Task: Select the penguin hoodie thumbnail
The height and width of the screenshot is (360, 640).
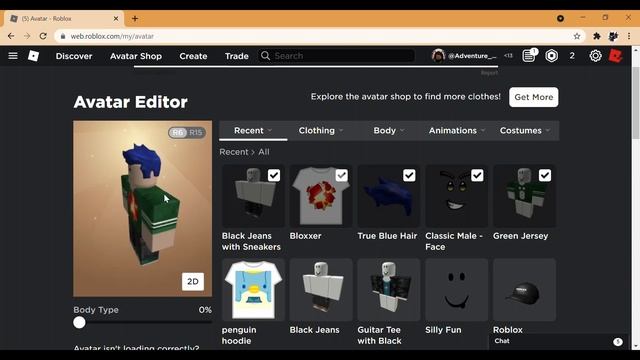Action: (x=253, y=290)
